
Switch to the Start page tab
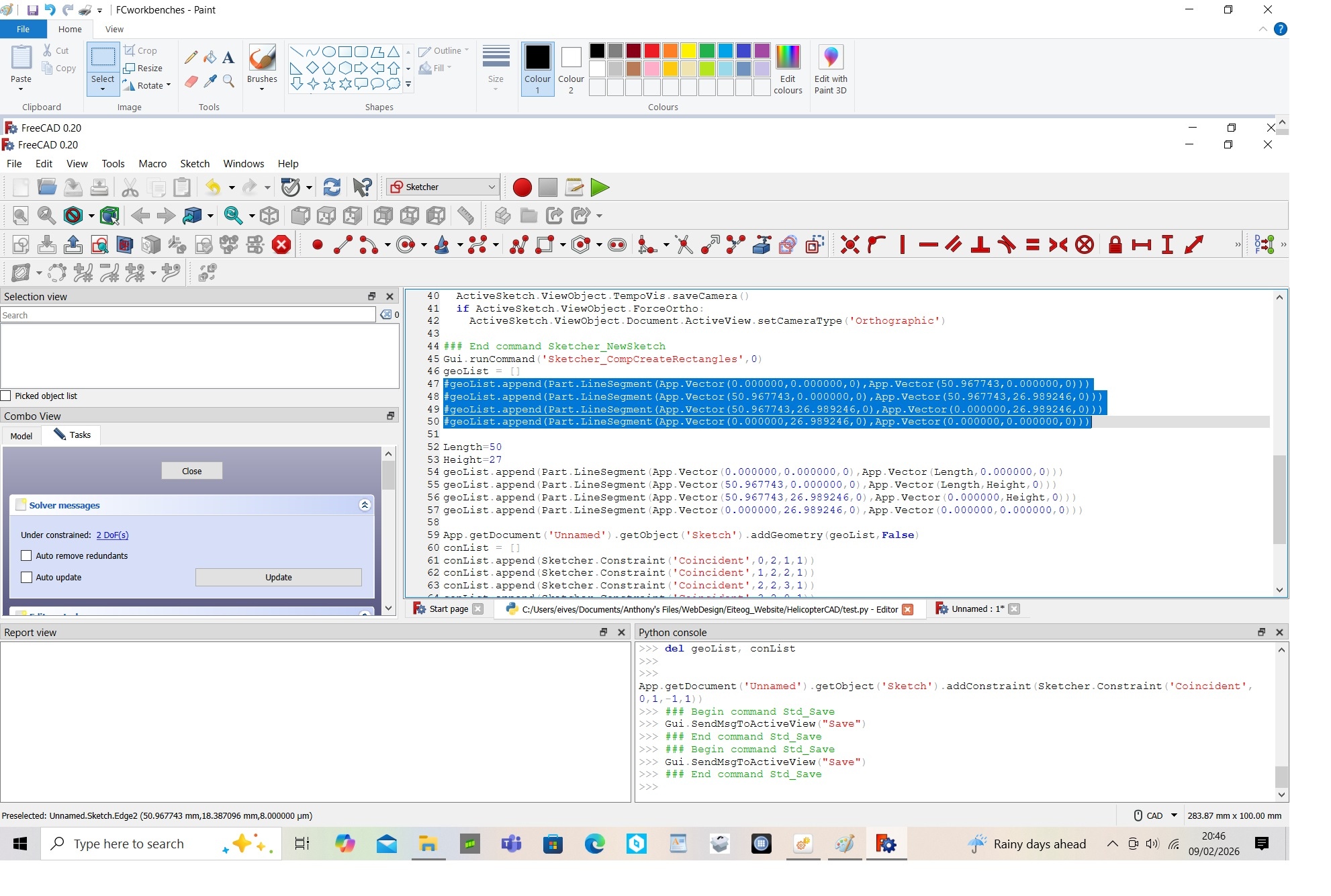[447, 609]
